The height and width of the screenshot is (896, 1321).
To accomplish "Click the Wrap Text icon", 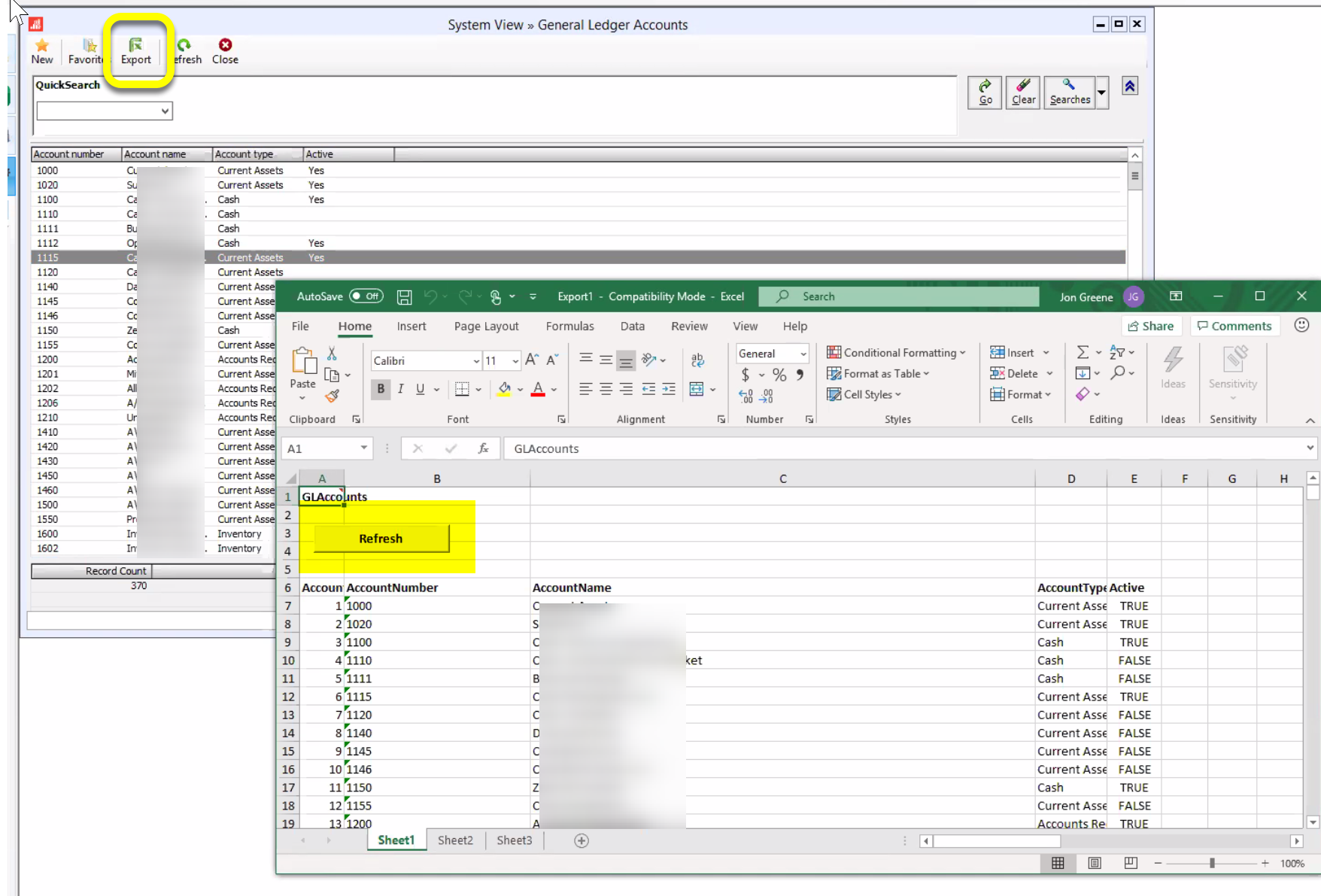I will [x=697, y=360].
